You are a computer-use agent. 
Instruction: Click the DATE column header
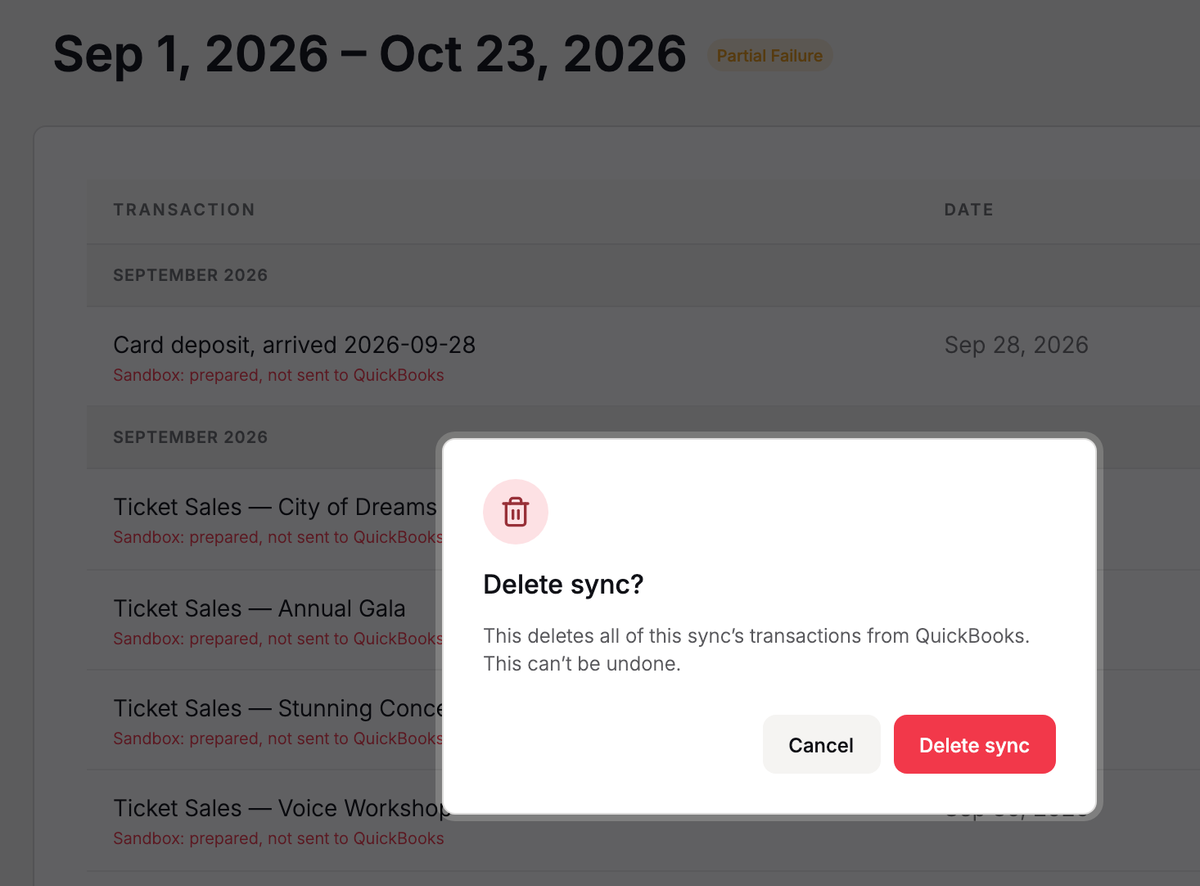point(969,209)
